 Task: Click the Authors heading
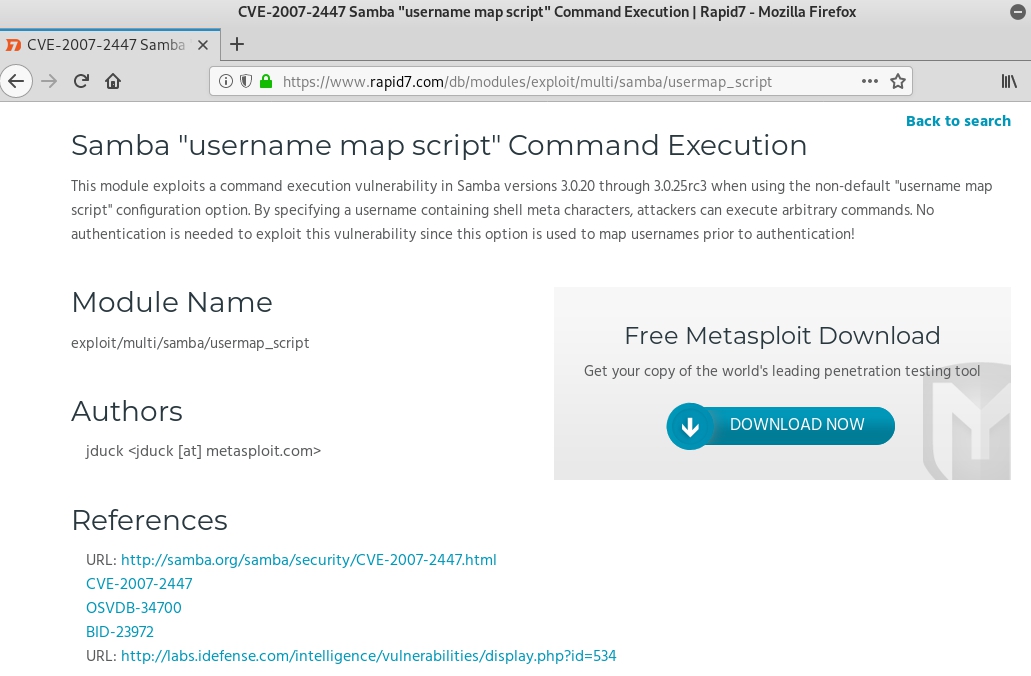[x=127, y=412]
